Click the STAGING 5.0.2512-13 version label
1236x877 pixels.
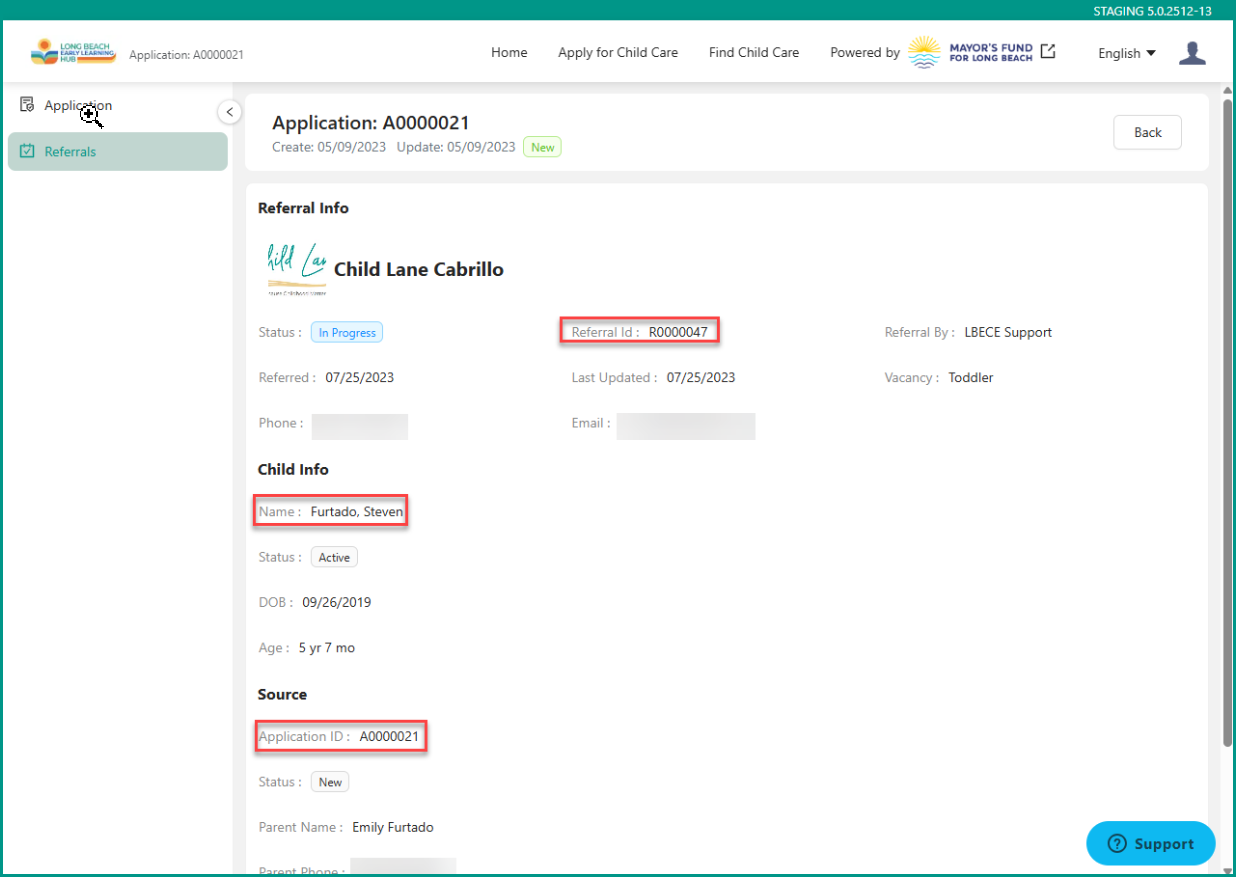1152,10
